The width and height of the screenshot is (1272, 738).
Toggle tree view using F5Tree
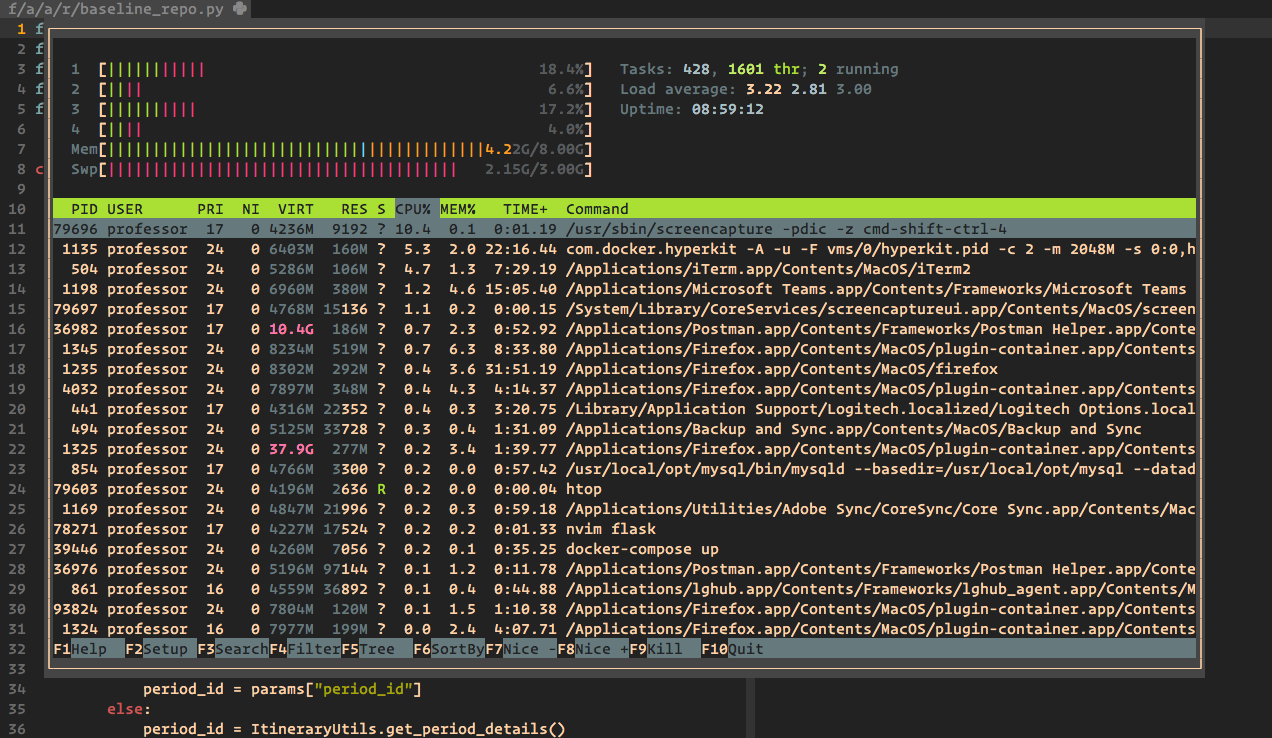click(x=365, y=648)
